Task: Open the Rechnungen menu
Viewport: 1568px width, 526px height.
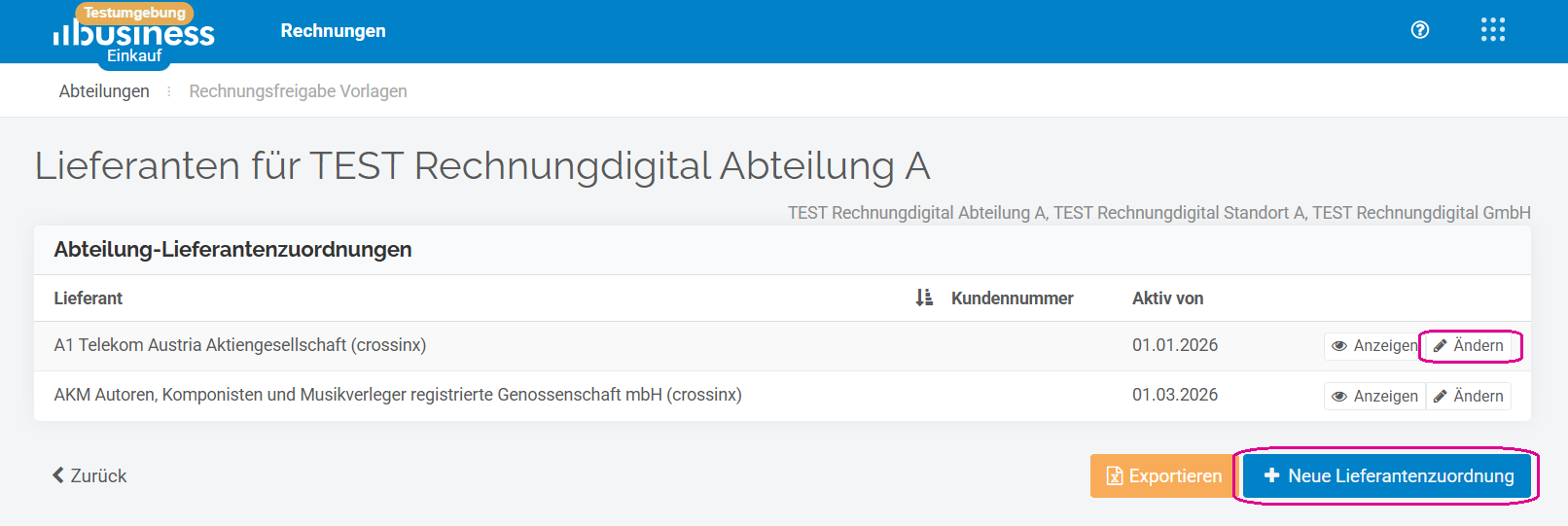Action: tap(333, 31)
